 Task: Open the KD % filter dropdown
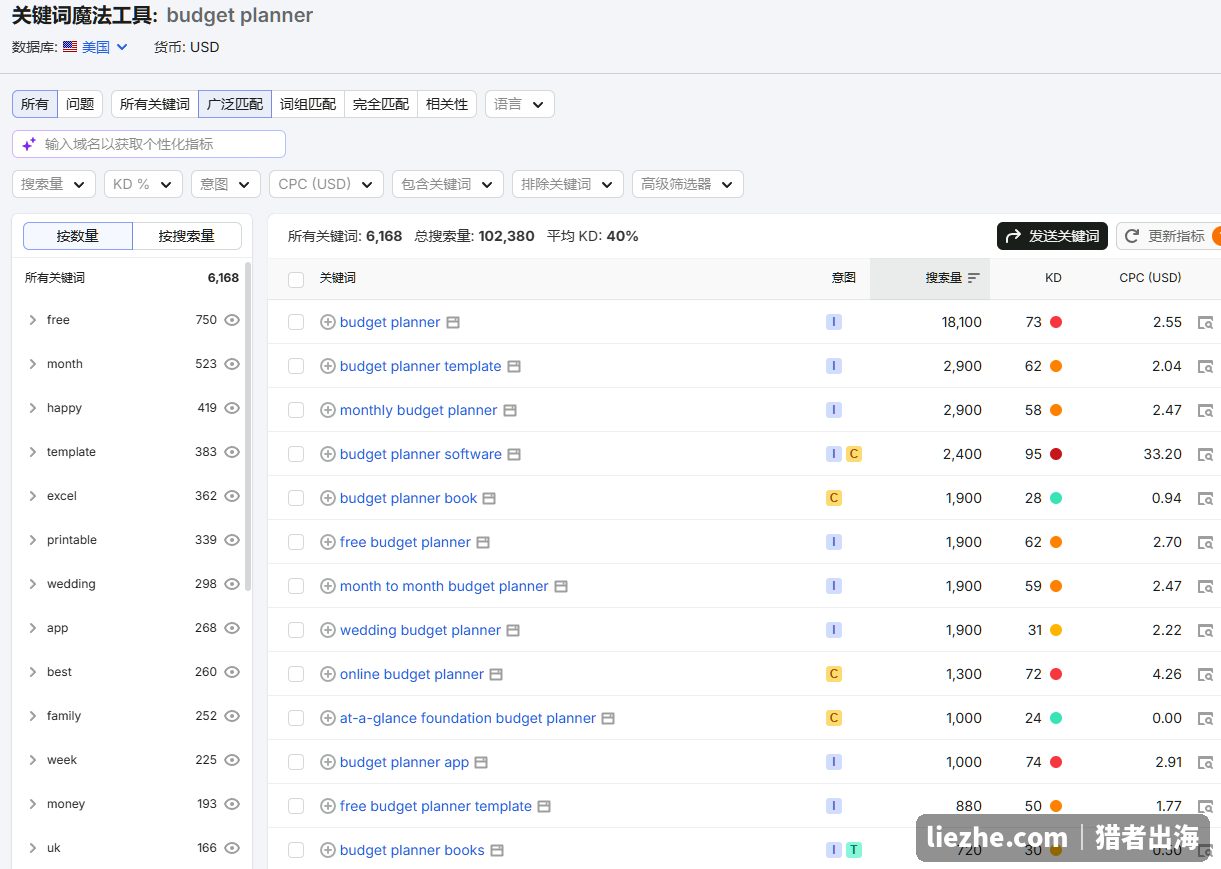(143, 184)
